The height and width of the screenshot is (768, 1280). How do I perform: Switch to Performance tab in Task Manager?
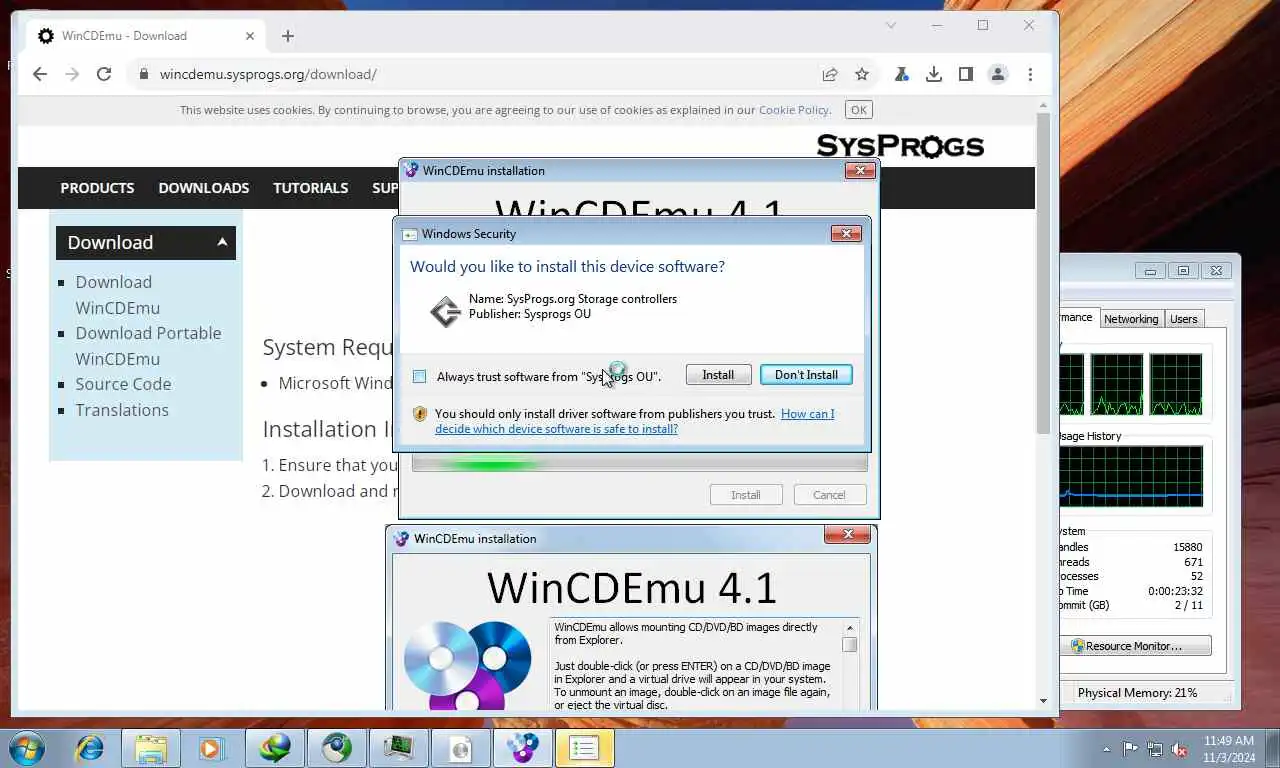1078,317
